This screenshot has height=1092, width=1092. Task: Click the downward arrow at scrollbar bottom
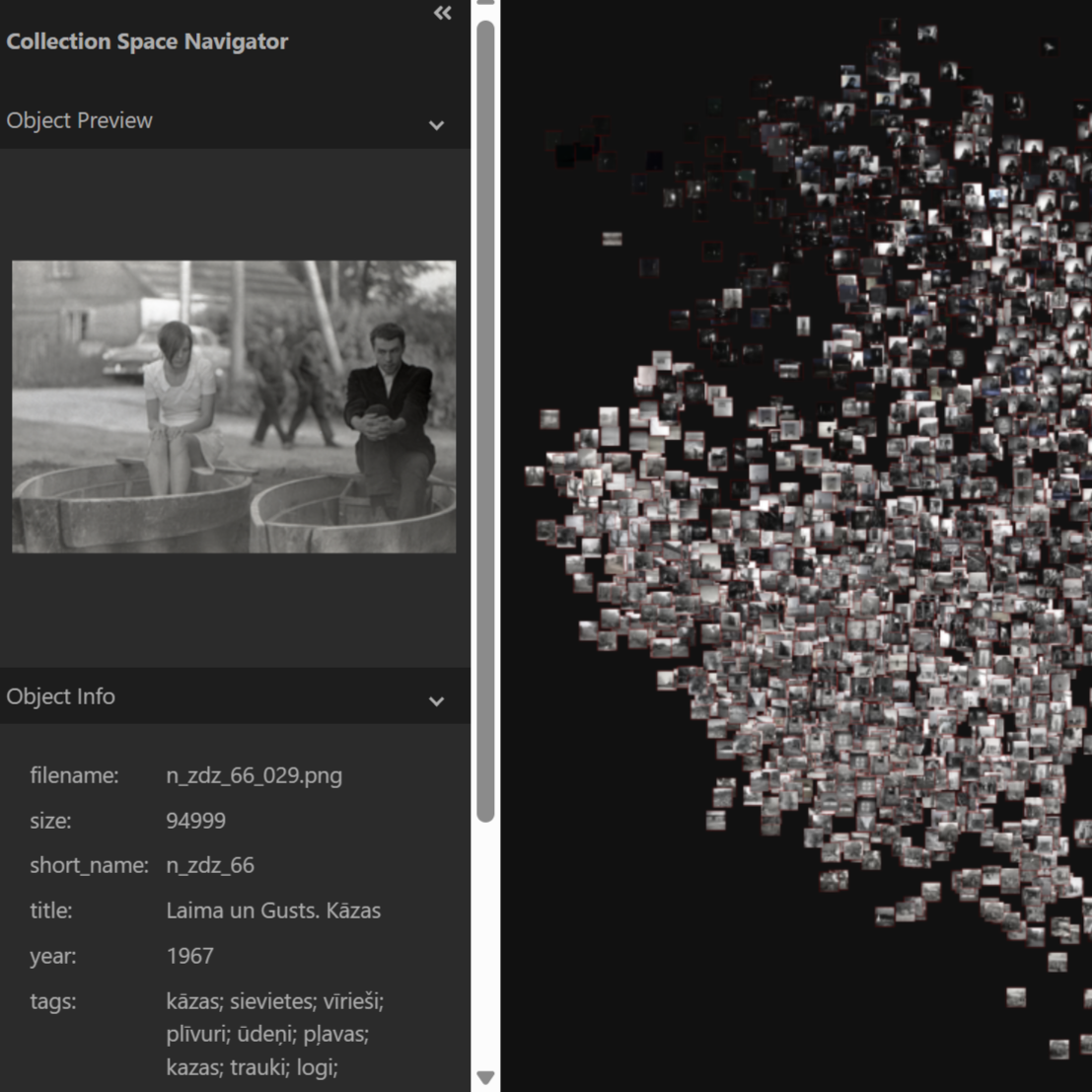point(484,1079)
